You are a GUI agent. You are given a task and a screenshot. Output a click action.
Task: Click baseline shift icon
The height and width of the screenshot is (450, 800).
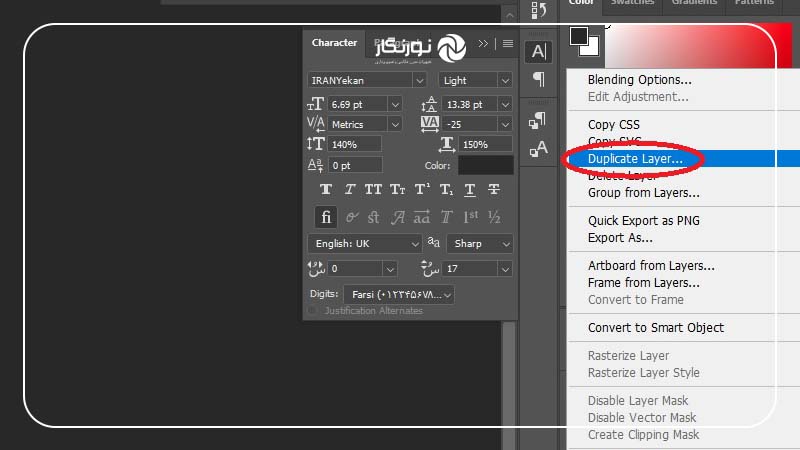[315, 165]
